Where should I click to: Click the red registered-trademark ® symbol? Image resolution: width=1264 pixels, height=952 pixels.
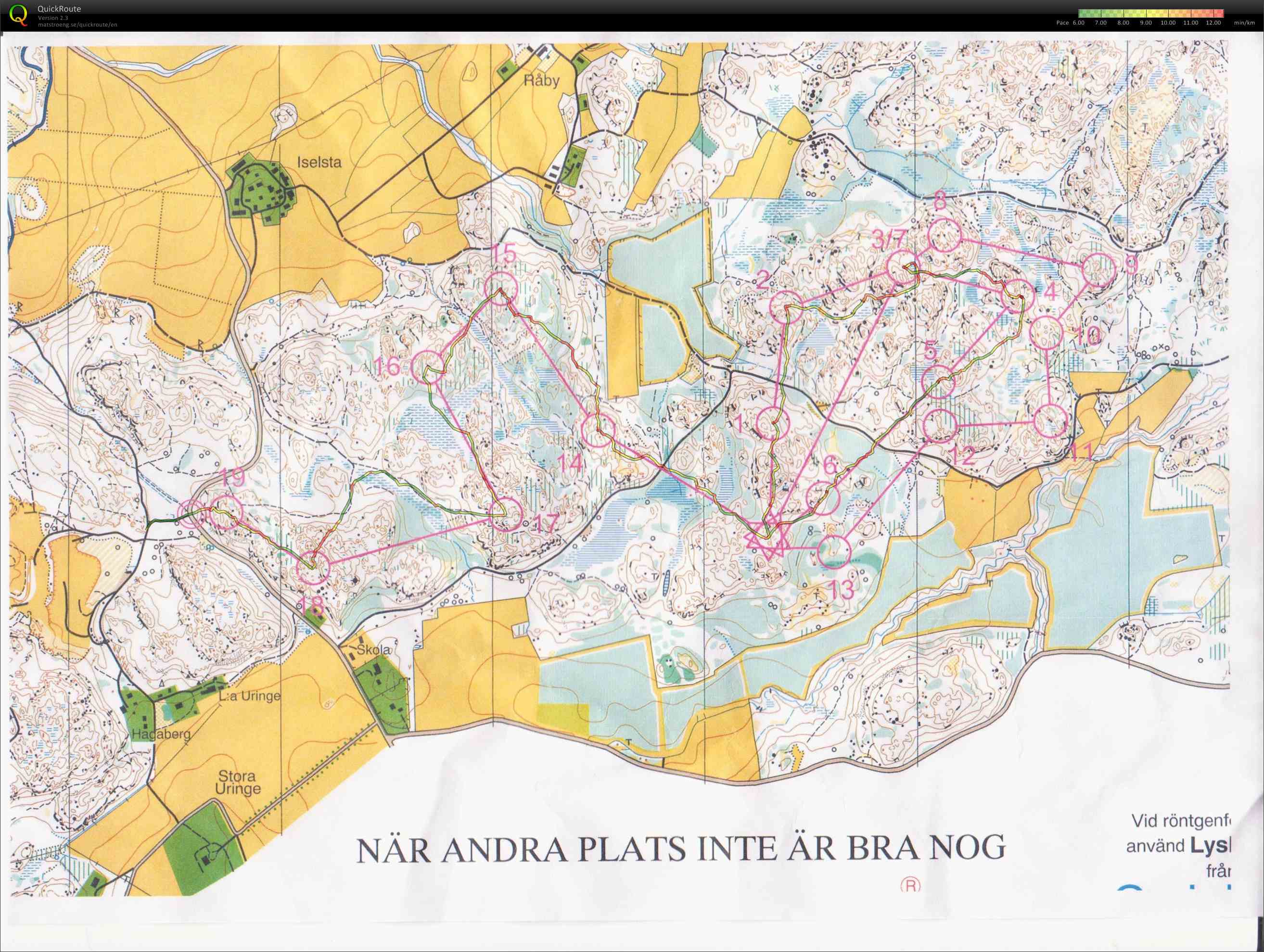pos(910,885)
